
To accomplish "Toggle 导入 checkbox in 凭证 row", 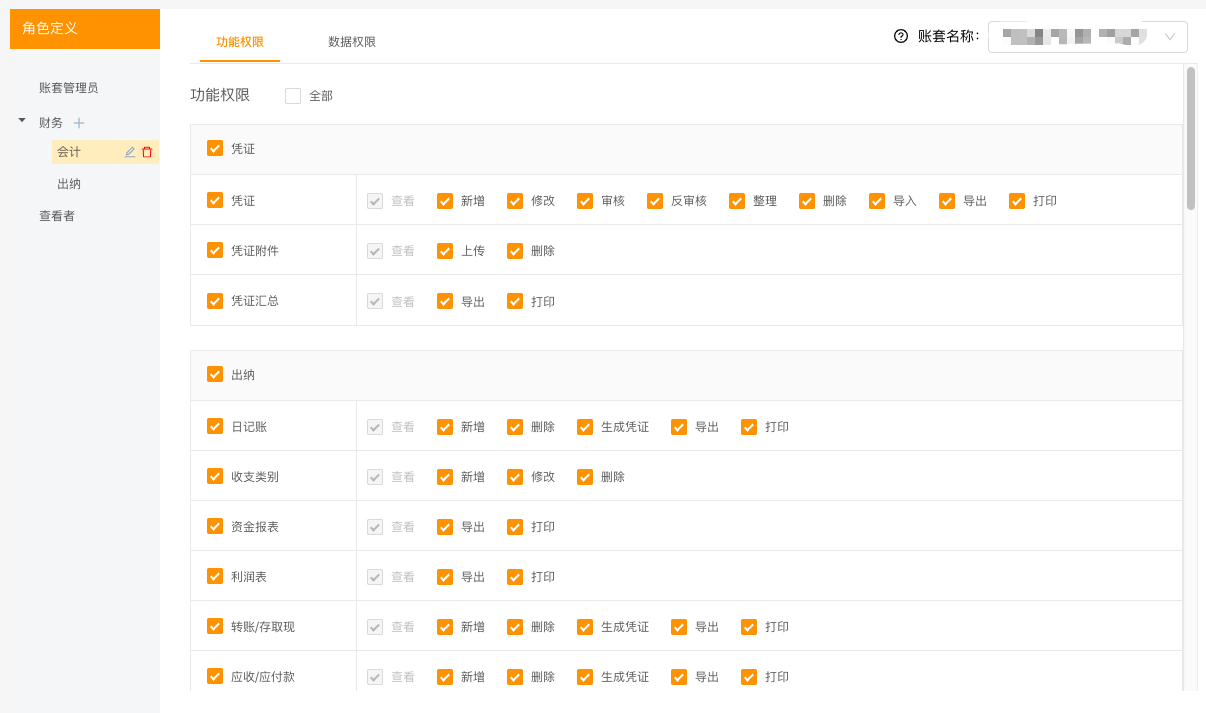I will pyautogui.click(x=877, y=200).
